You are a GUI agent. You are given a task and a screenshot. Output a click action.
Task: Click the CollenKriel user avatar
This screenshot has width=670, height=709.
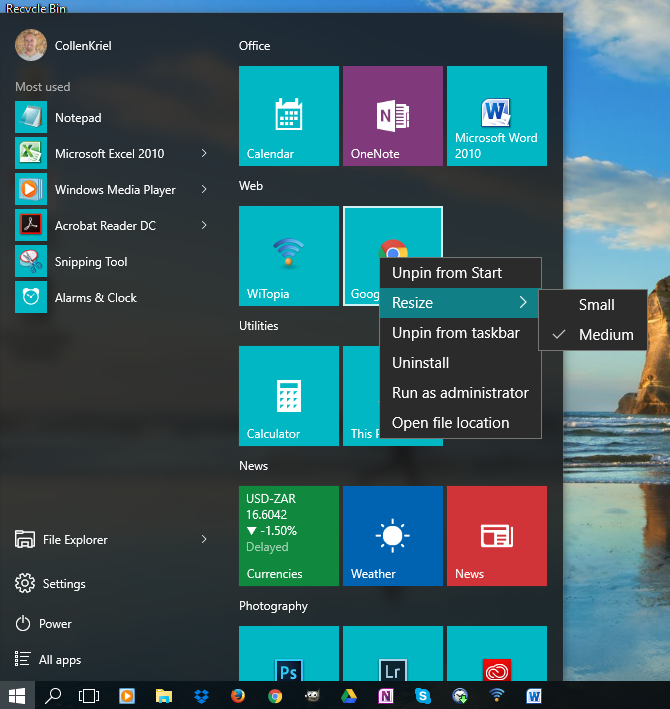click(31, 45)
